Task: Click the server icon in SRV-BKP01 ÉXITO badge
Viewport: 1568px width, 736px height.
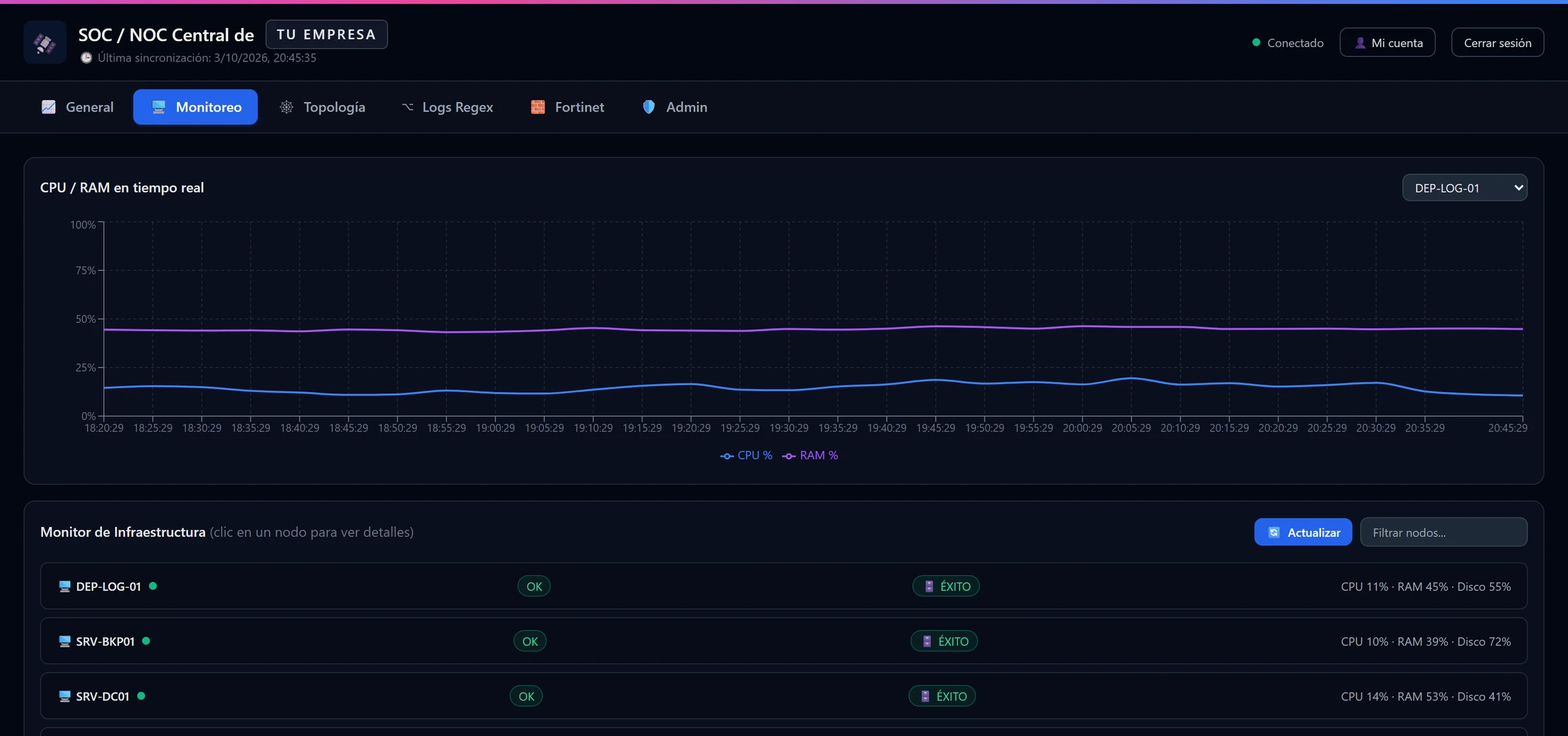Action: pos(927,641)
